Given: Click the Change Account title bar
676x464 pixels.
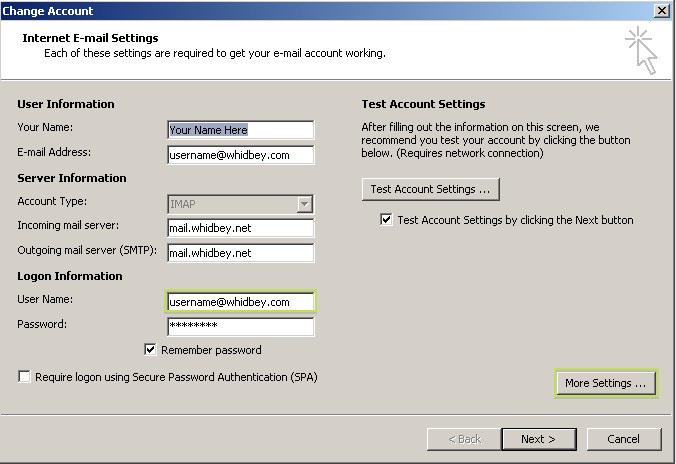Looking at the screenshot, I should coord(328,11).
